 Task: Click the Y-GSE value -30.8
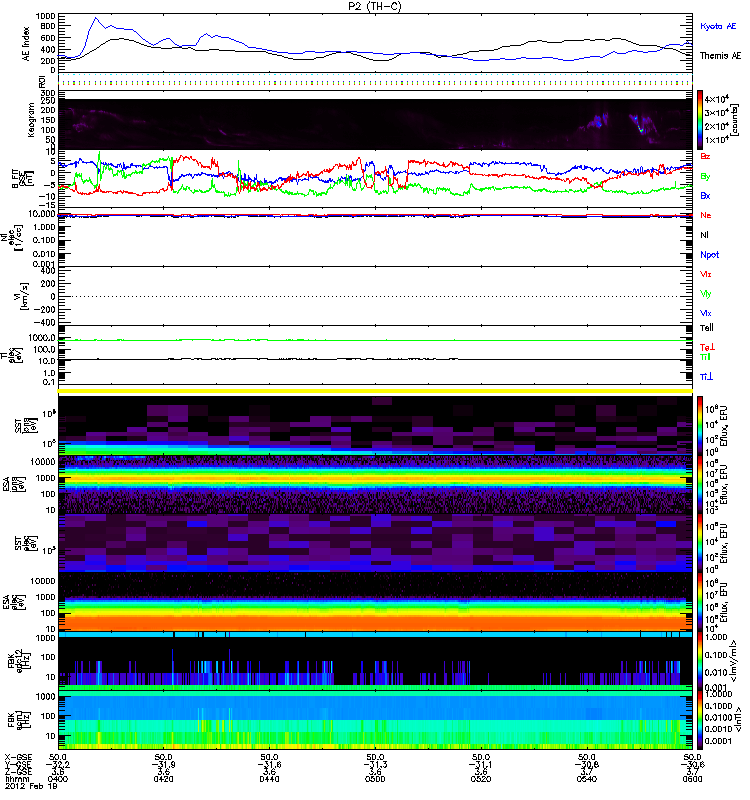click(x=587, y=764)
